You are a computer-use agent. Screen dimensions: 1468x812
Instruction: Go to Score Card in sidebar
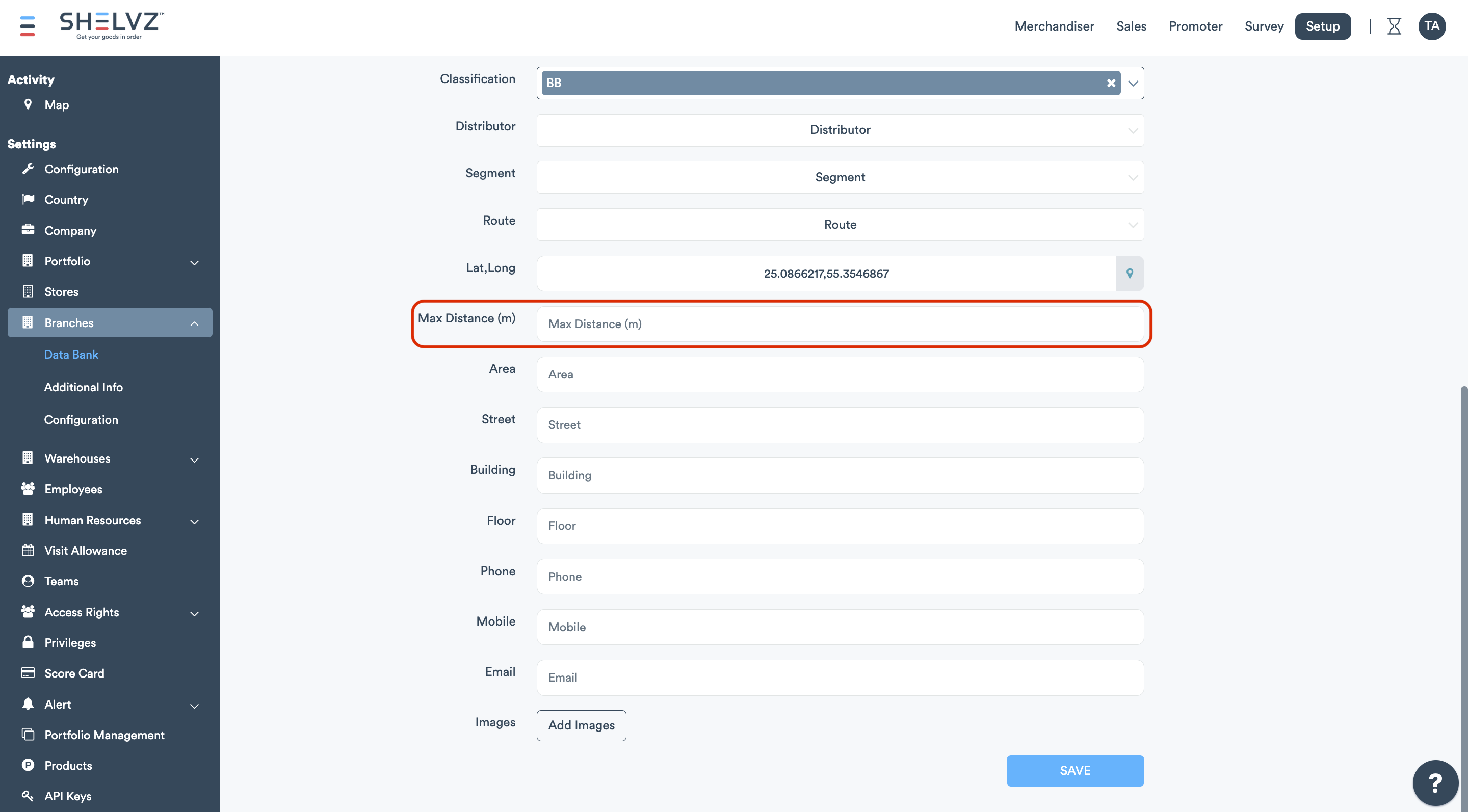[x=74, y=673]
